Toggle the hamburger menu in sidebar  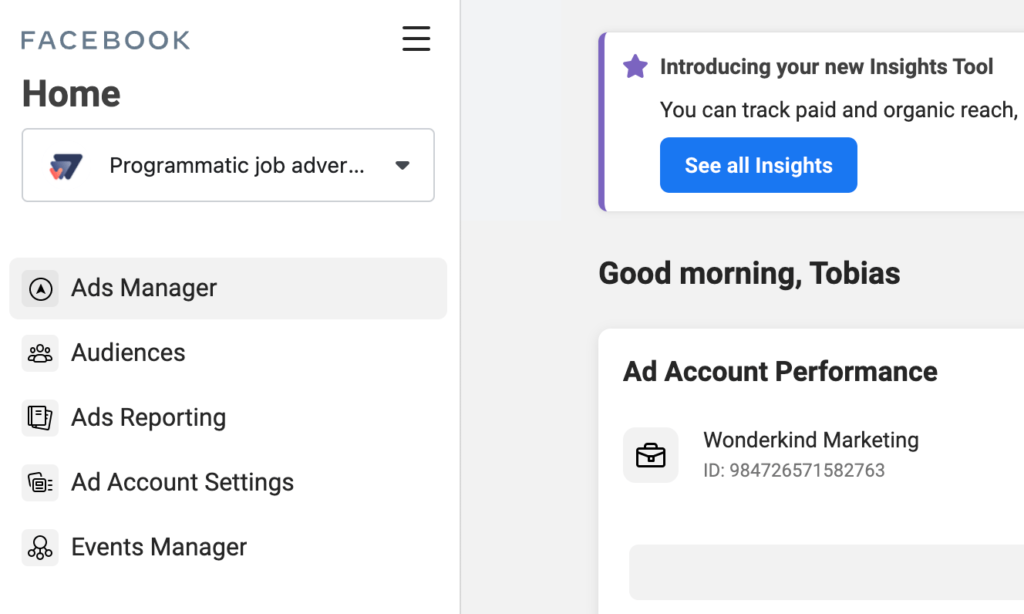[416, 39]
